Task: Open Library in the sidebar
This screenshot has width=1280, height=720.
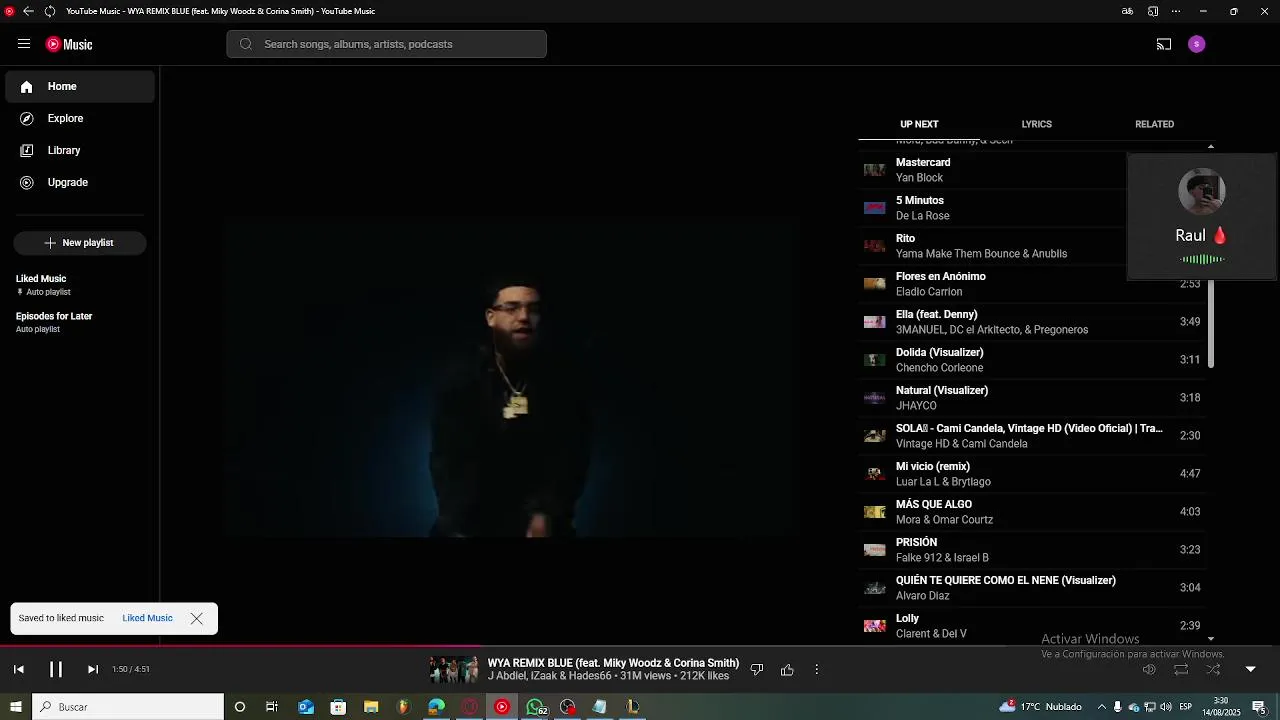Action: pyautogui.click(x=80, y=151)
